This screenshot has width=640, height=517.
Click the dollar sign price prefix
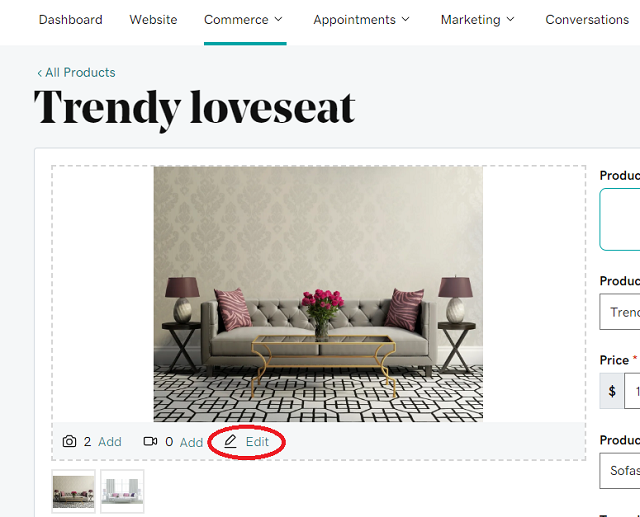[611, 391]
